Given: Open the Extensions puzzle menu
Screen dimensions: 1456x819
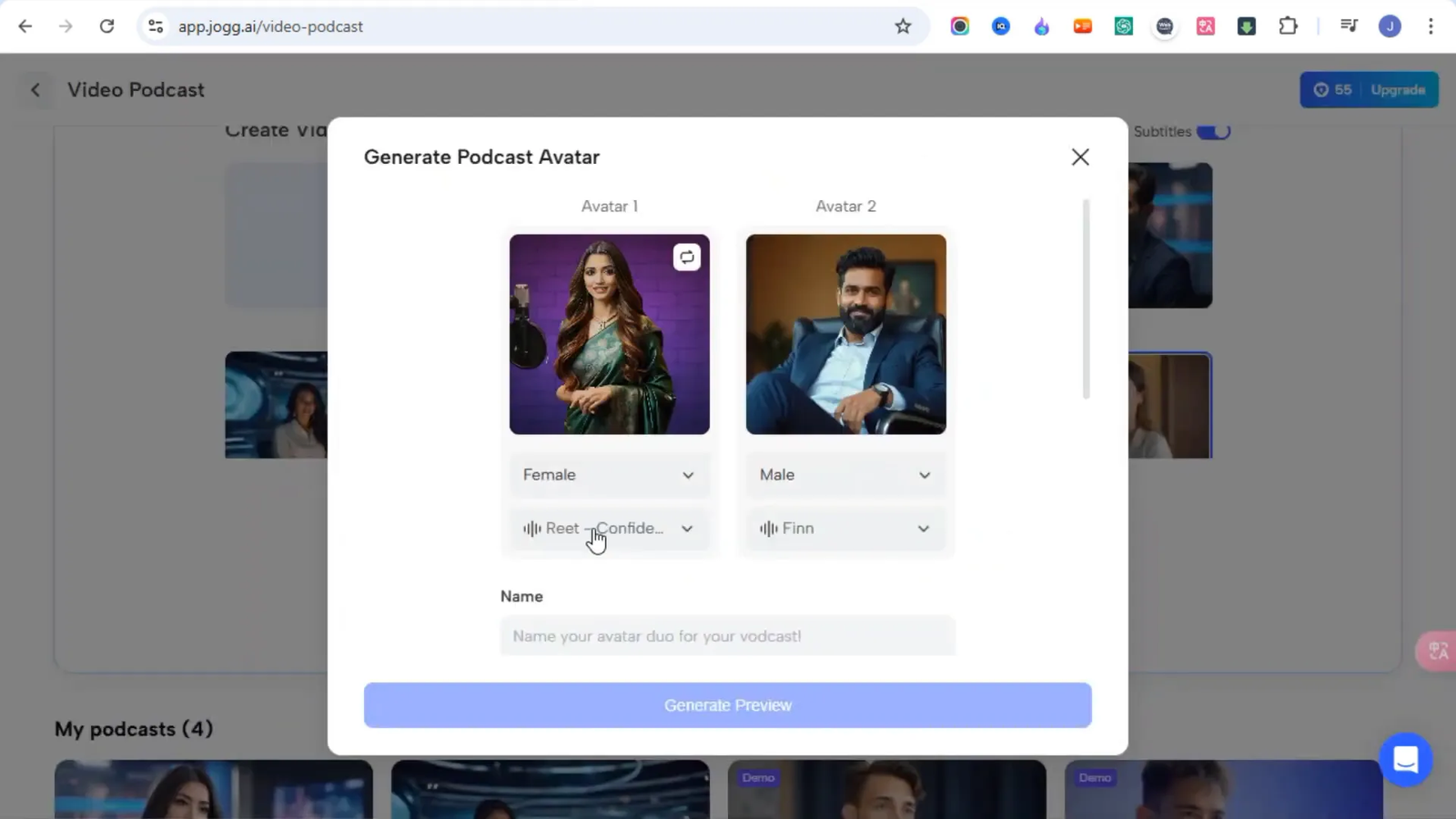Looking at the screenshot, I should click(1288, 26).
